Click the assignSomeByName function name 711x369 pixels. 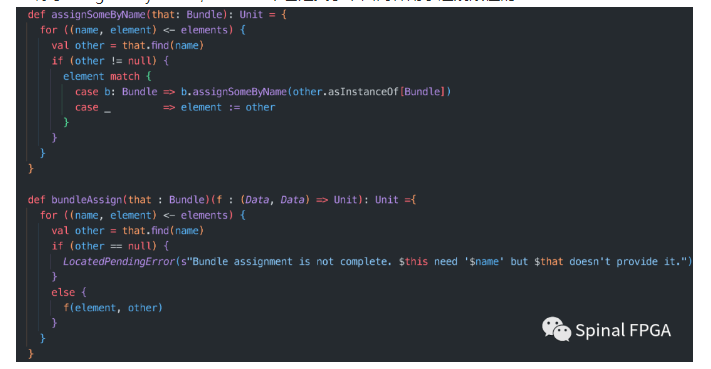pos(98,15)
